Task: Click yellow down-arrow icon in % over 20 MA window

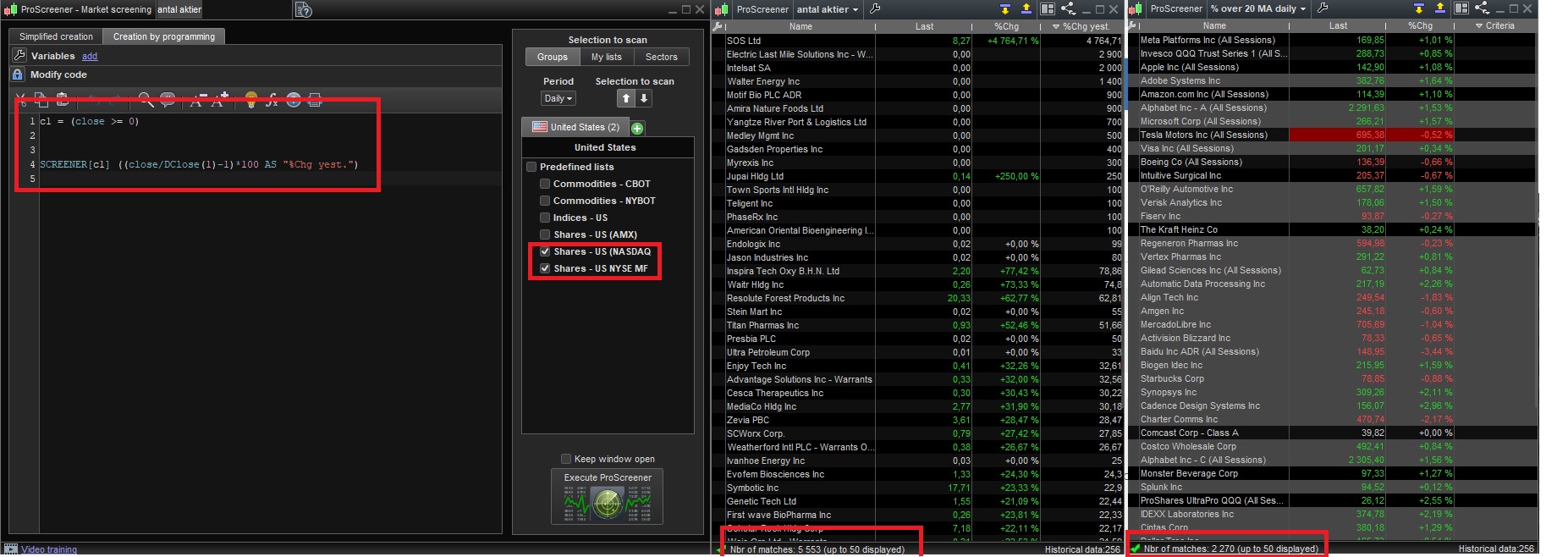Action: 1418,8
